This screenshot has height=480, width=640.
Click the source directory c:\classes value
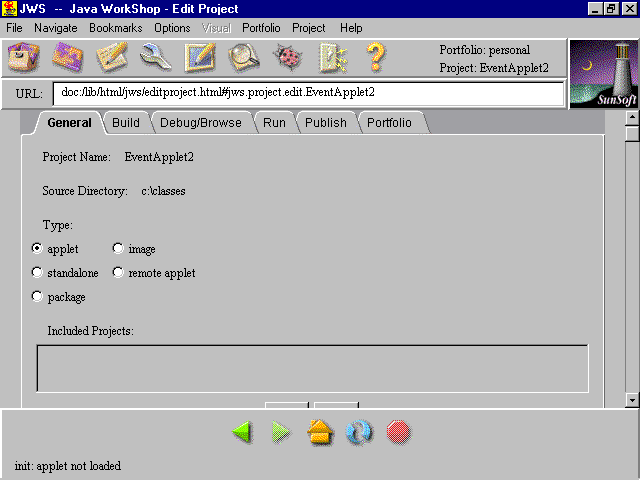click(x=163, y=191)
